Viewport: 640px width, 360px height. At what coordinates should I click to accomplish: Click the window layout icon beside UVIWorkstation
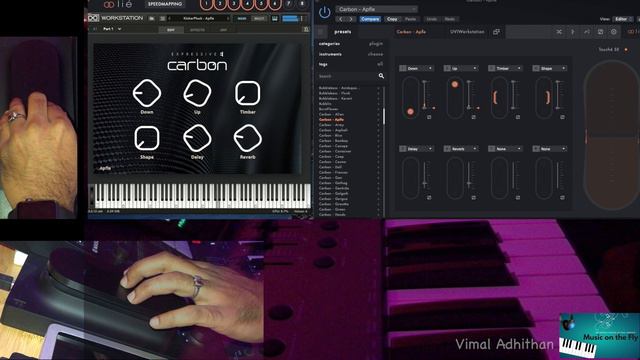(x=496, y=32)
